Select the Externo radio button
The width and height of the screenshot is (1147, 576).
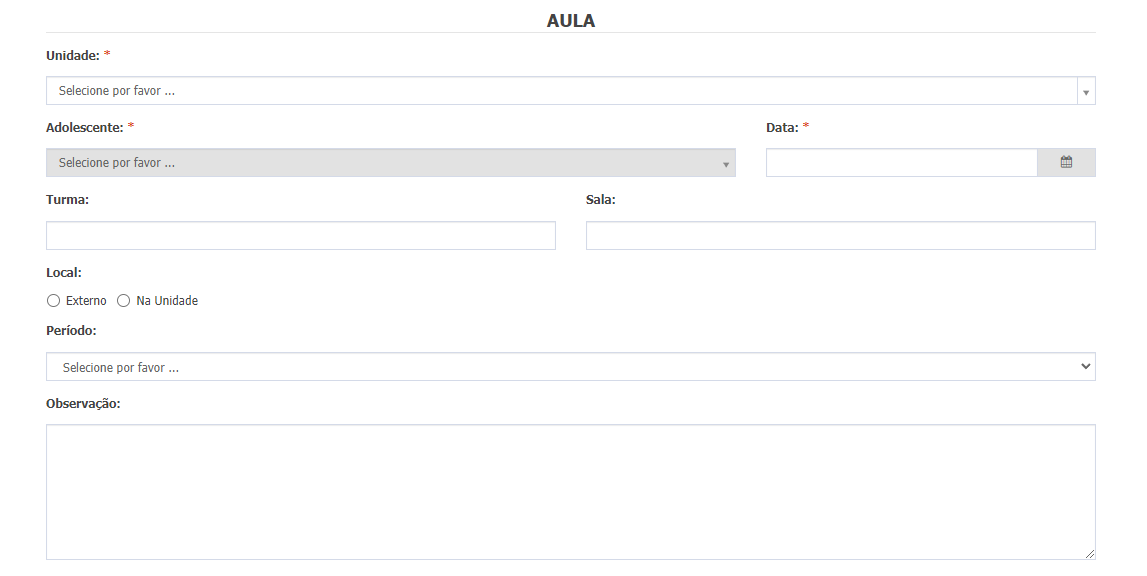[53, 301]
